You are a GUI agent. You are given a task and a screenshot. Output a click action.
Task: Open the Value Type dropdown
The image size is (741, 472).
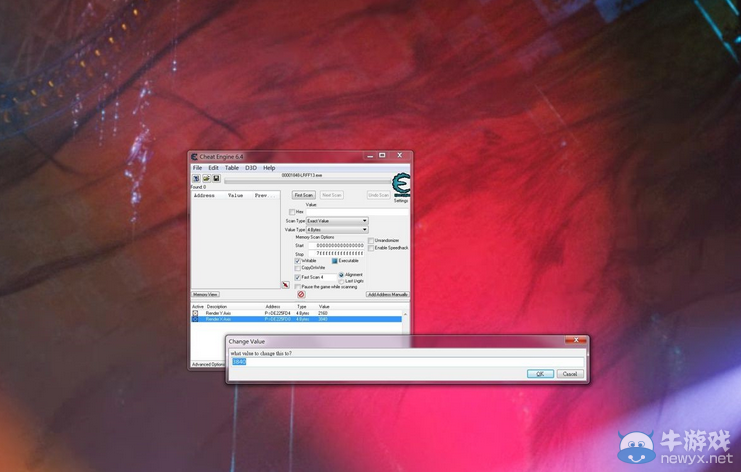(x=337, y=230)
